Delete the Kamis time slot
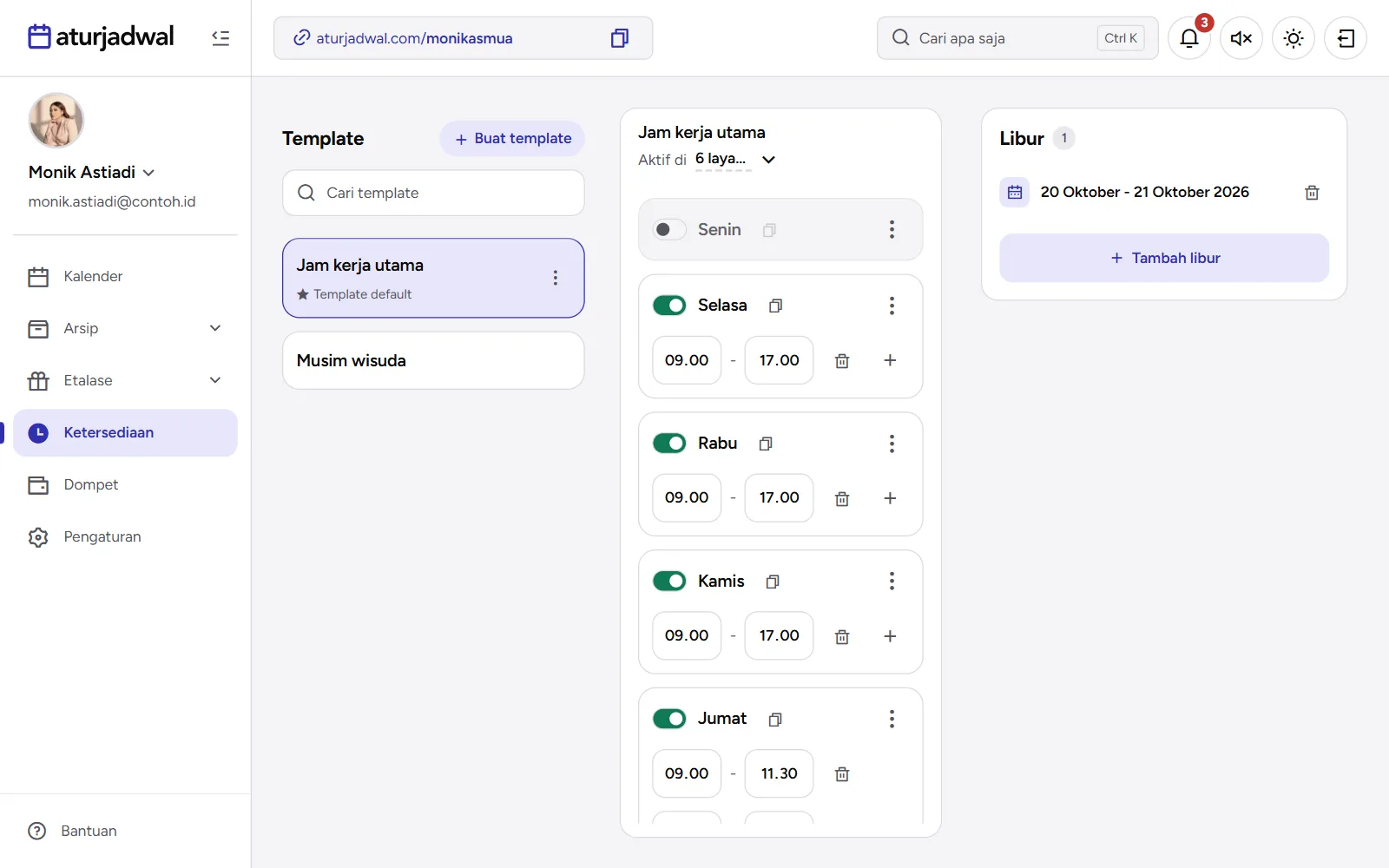This screenshot has height=868, width=1389. pyautogui.click(x=842, y=636)
